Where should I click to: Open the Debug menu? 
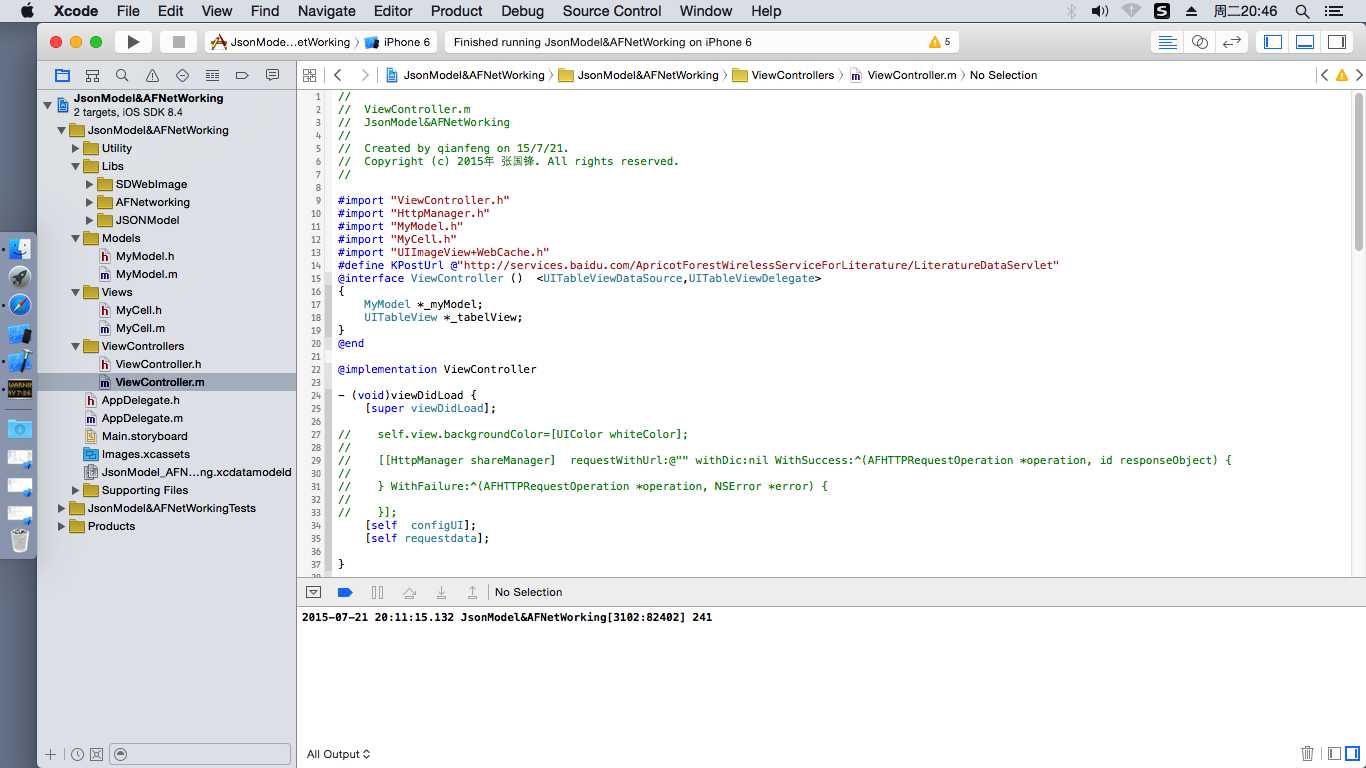(x=522, y=11)
